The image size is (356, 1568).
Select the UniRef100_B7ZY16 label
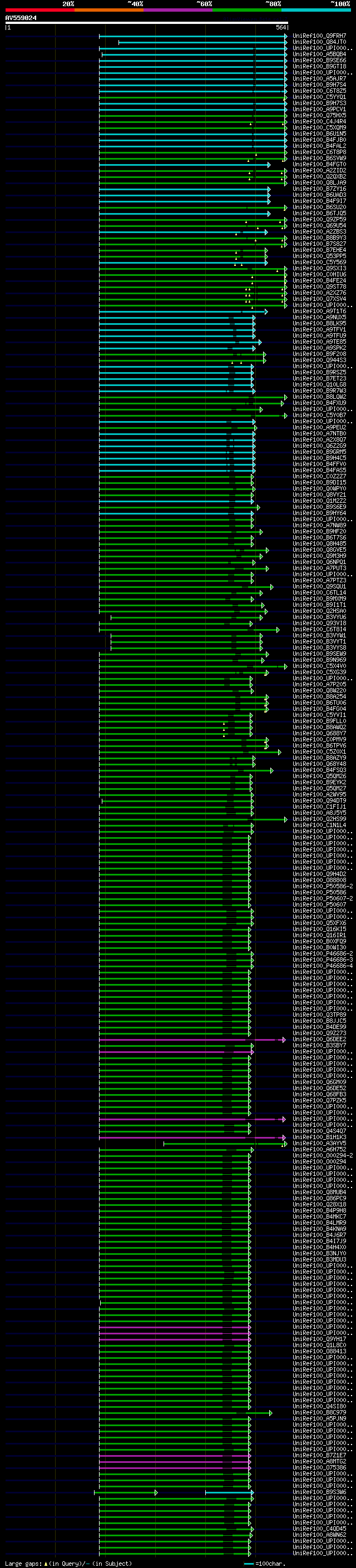[319, 189]
